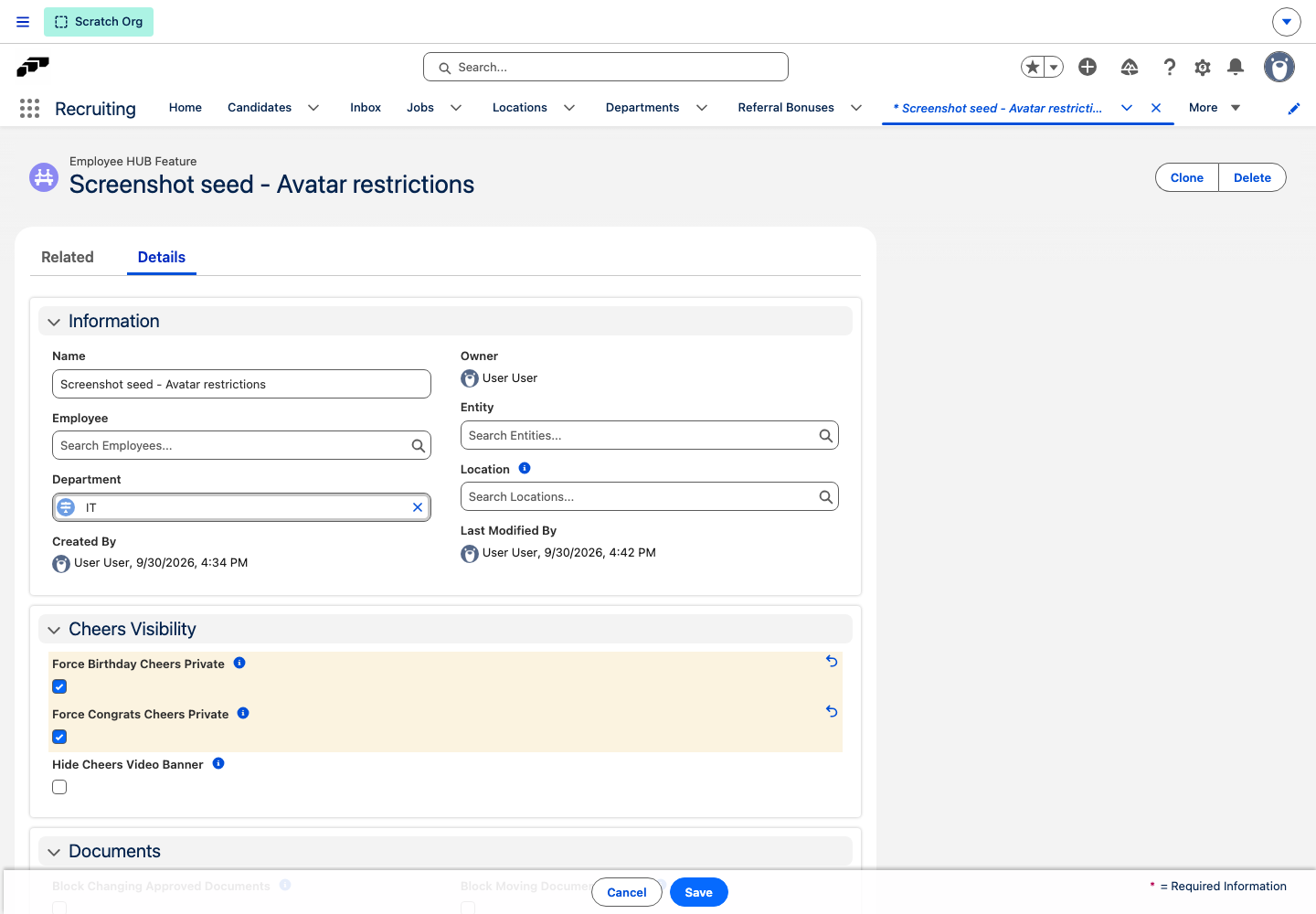Collapse the Cheers Visibility section
The width and height of the screenshot is (1316, 914).
pos(54,630)
